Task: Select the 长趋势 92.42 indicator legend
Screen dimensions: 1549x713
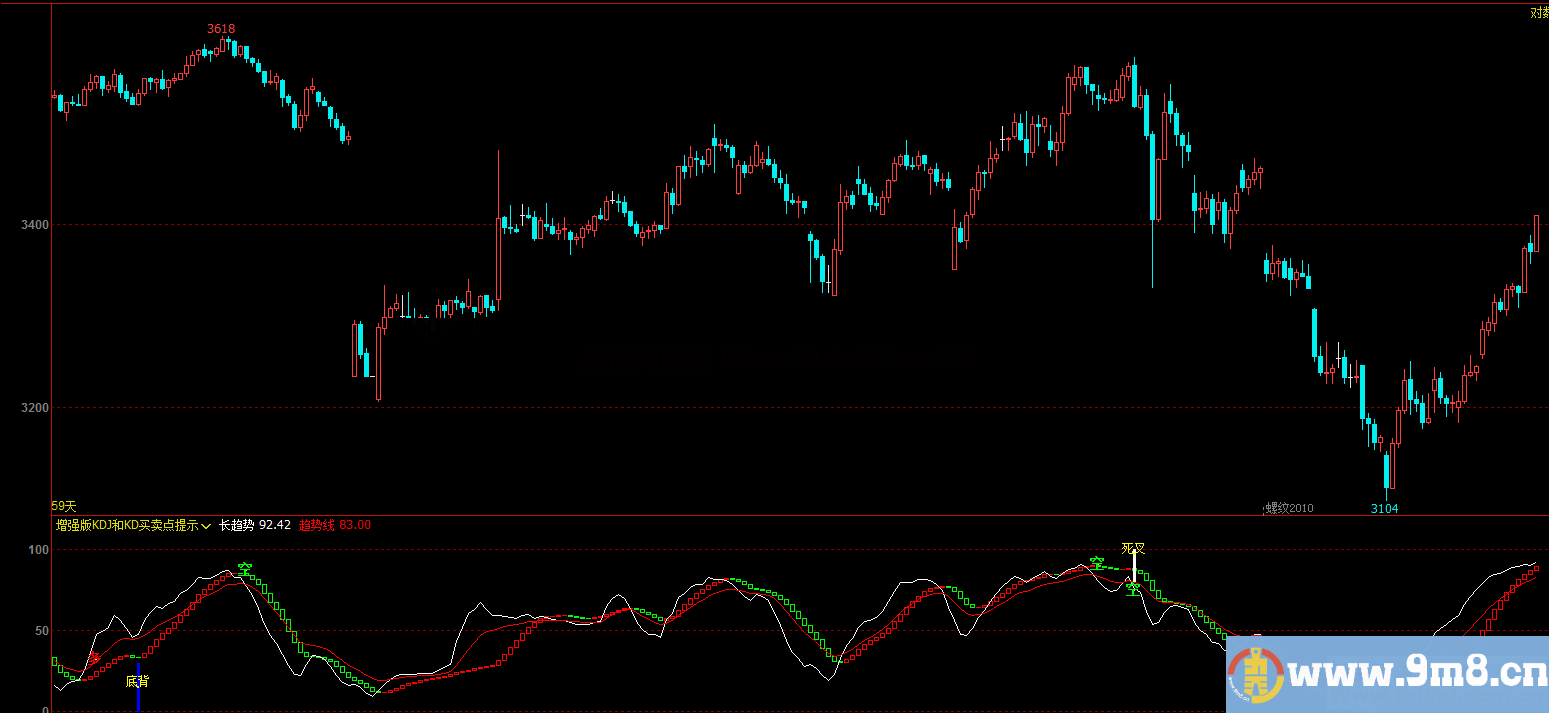Action: click(254, 525)
